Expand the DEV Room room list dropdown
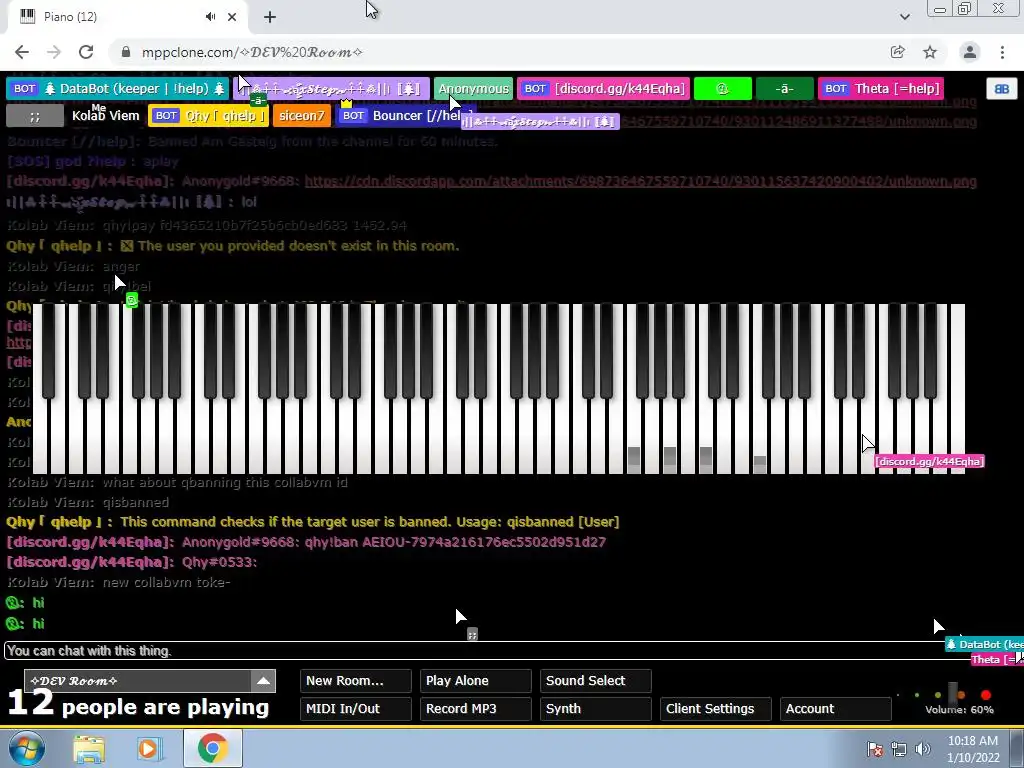 (263, 680)
